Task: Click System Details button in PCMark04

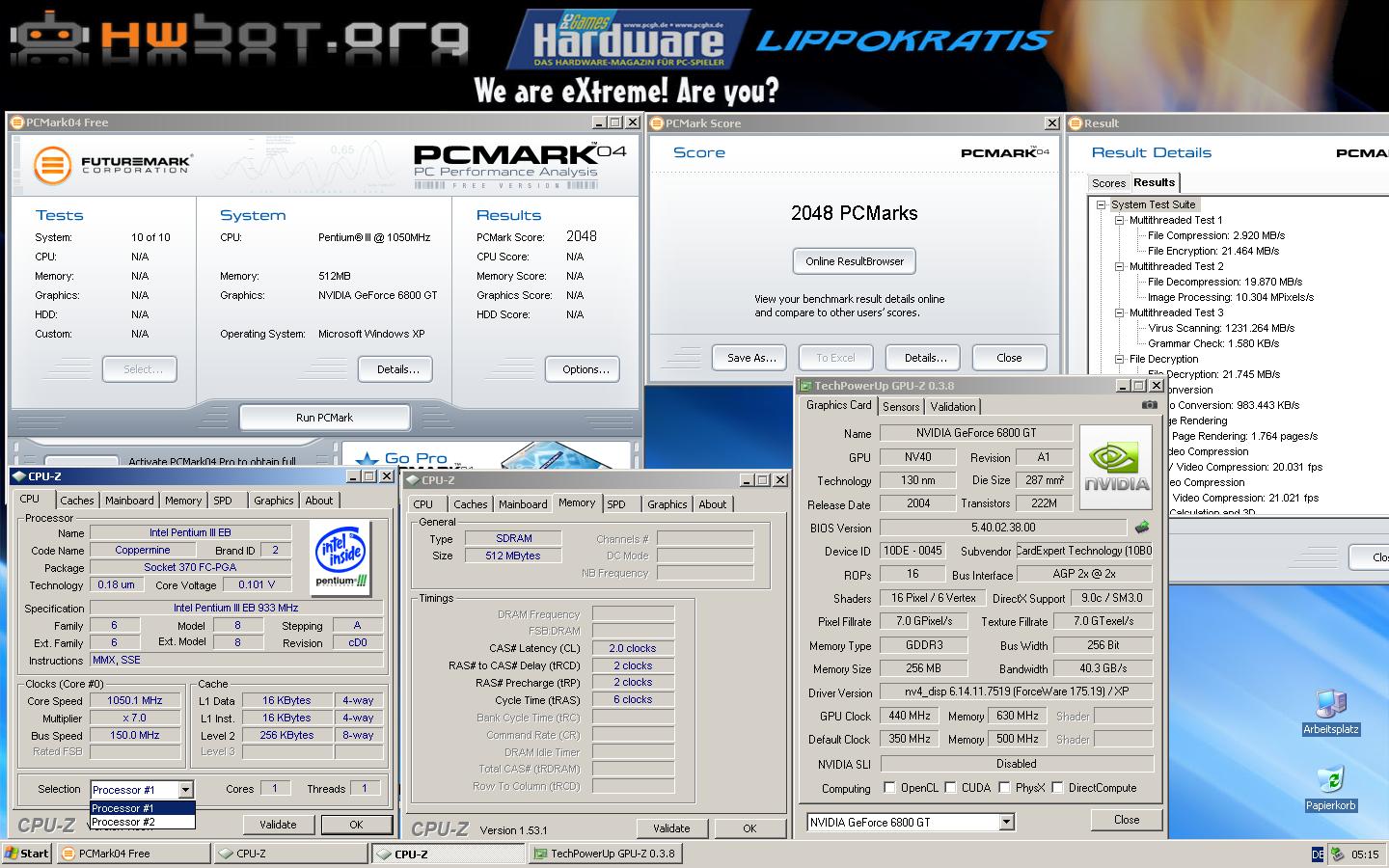Action: 395,369
